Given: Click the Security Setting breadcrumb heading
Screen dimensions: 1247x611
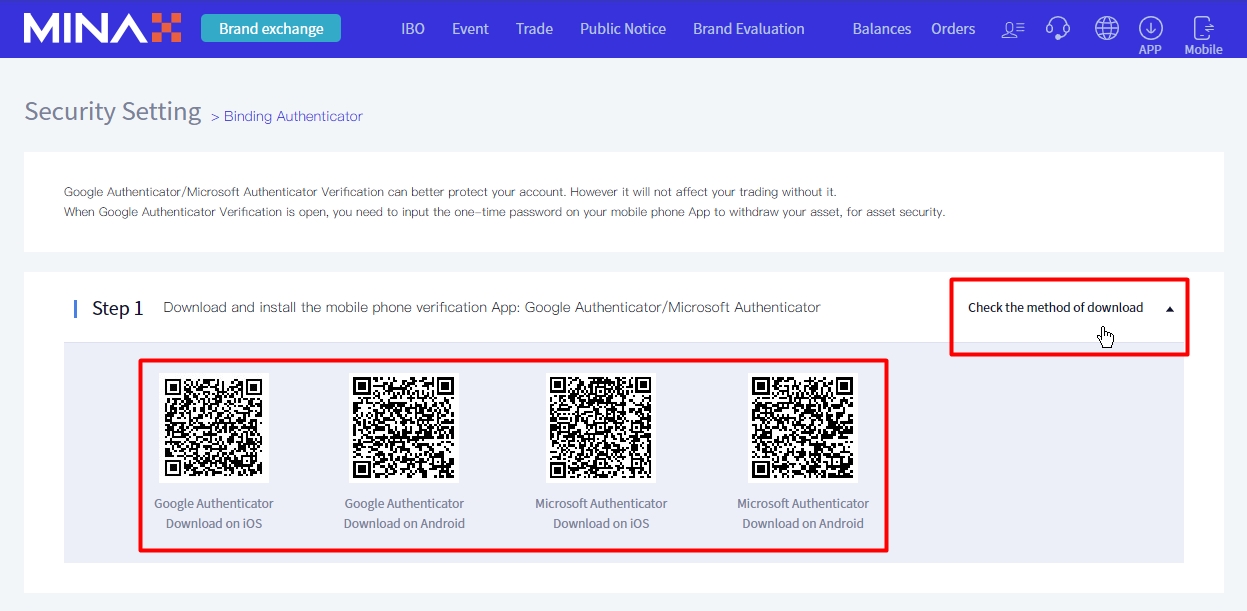Looking at the screenshot, I should (x=113, y=111).
